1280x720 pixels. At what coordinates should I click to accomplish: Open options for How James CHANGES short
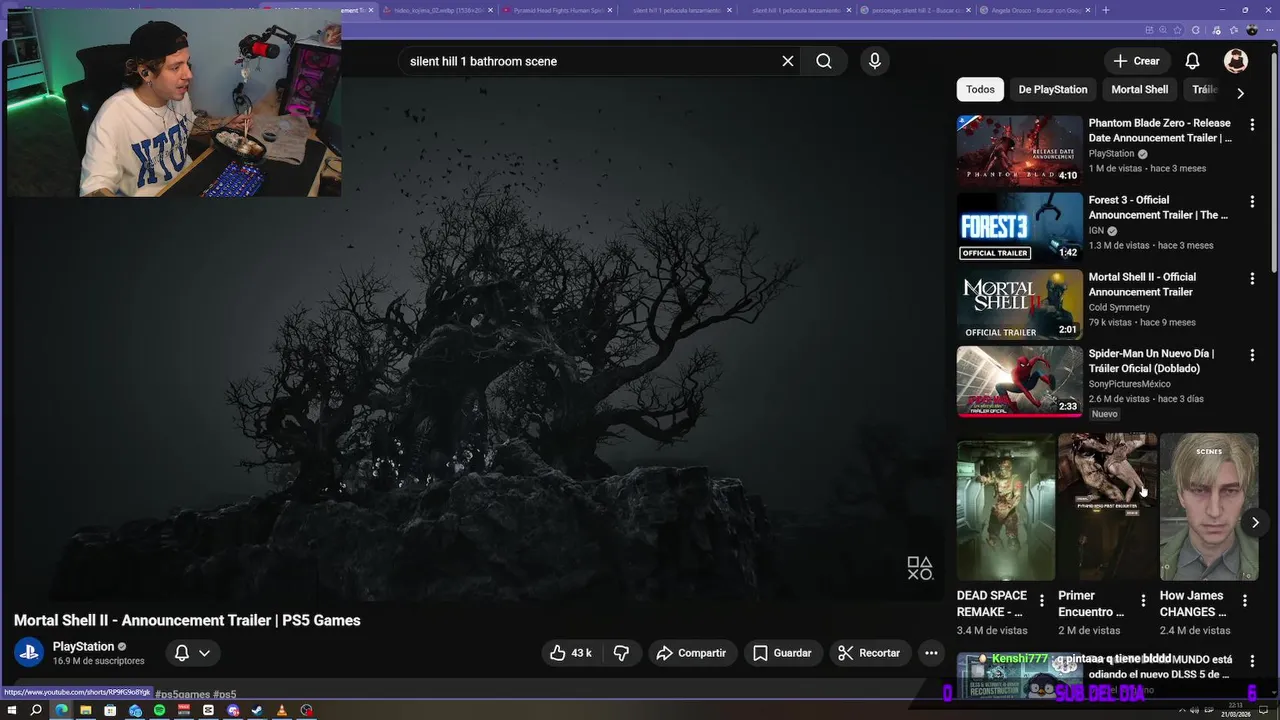tap(1245, 601)
